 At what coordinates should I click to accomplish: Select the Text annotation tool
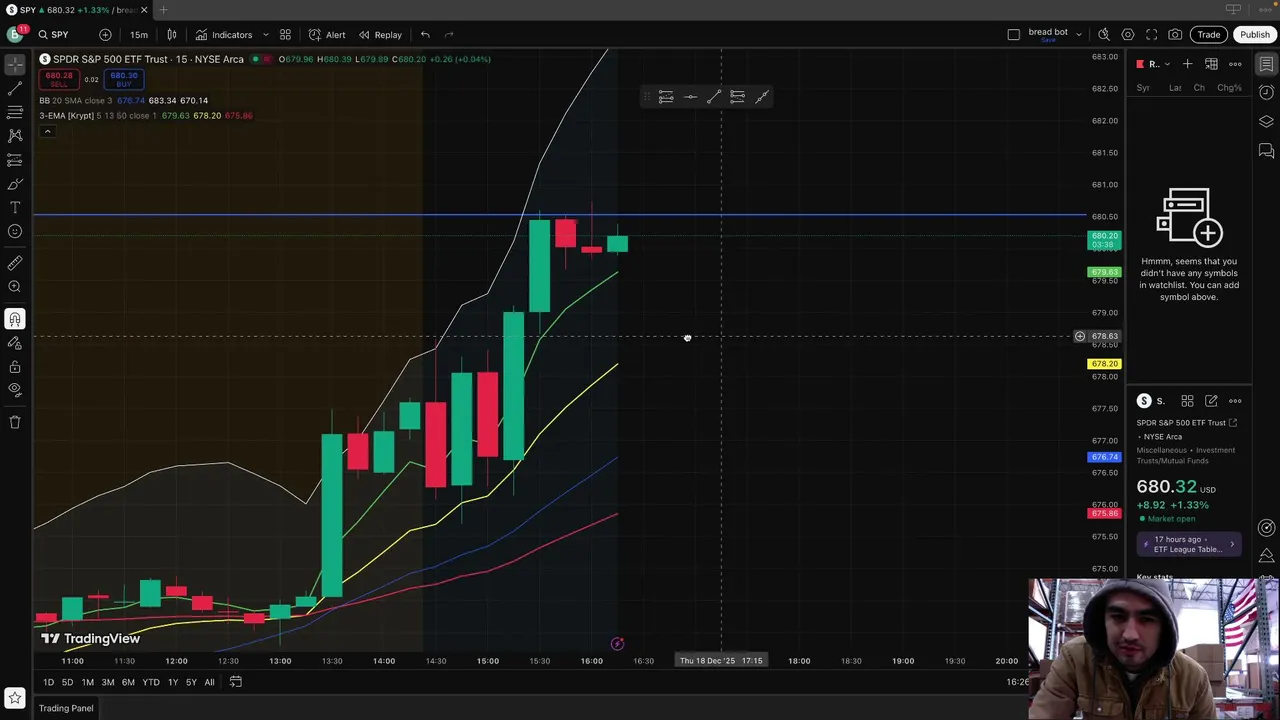15,208
